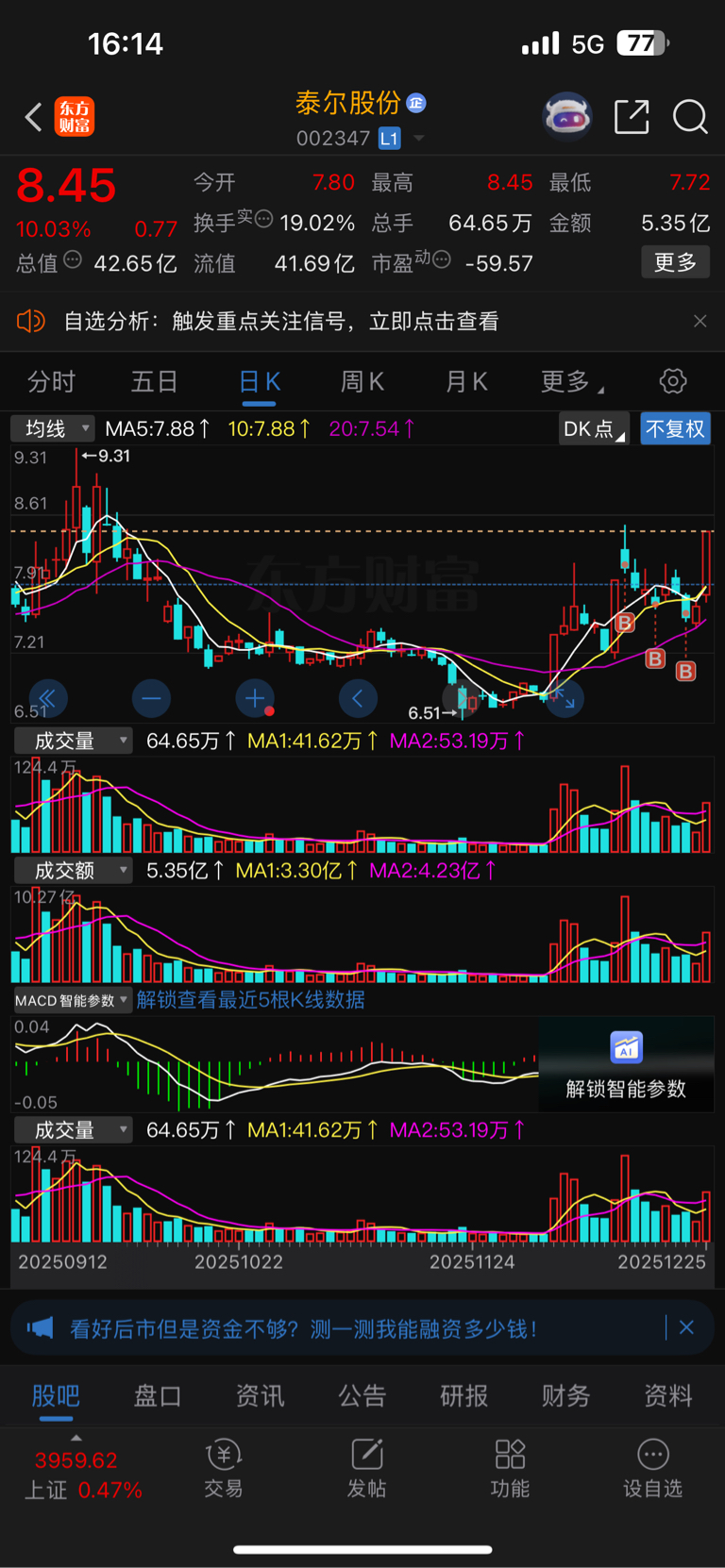
Task: Switch to the 财务 tab
Action: [x=566, y=1396]
